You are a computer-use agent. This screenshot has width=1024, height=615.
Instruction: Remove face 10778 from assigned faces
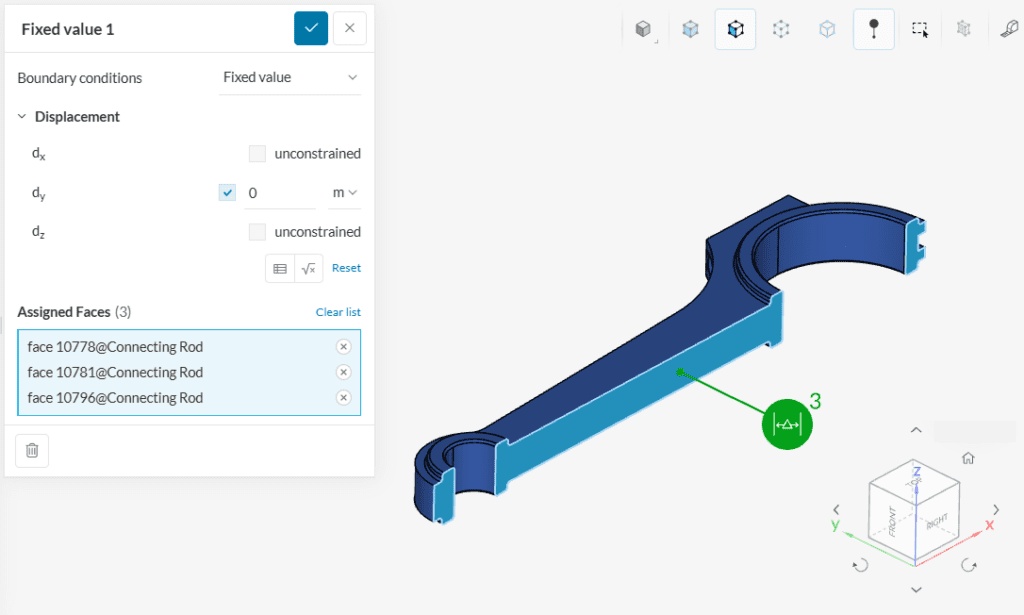click(343, 347)
